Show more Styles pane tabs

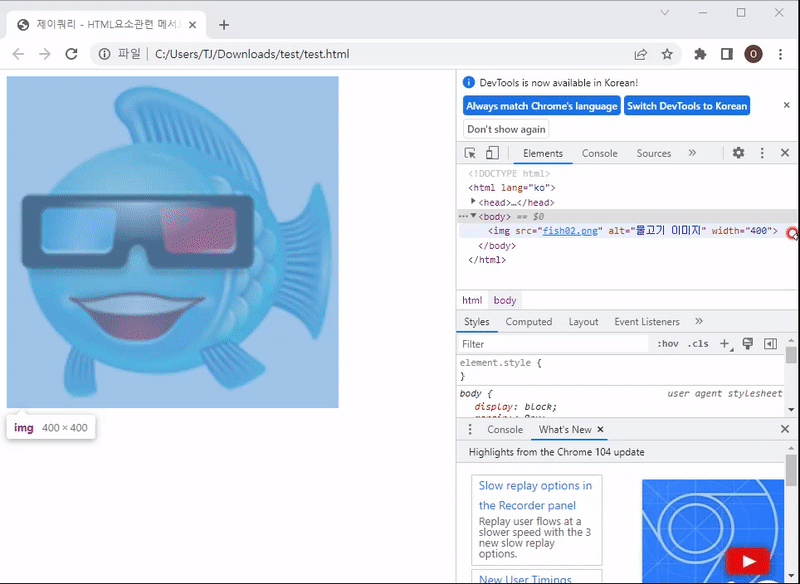pyautogui.click(x=699, y=321)
